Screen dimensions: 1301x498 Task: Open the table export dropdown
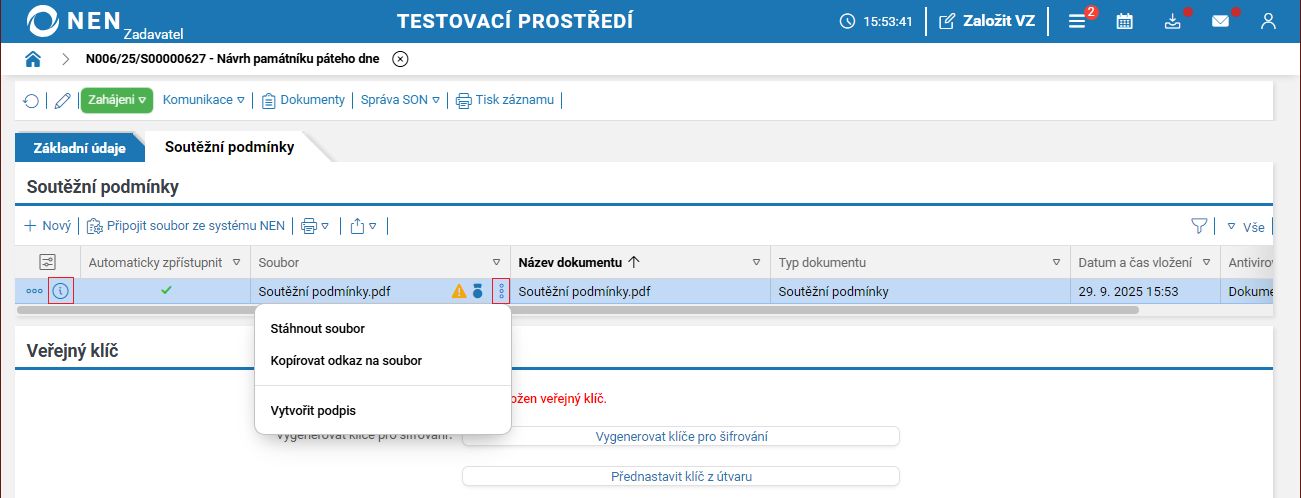pos(364,226)
